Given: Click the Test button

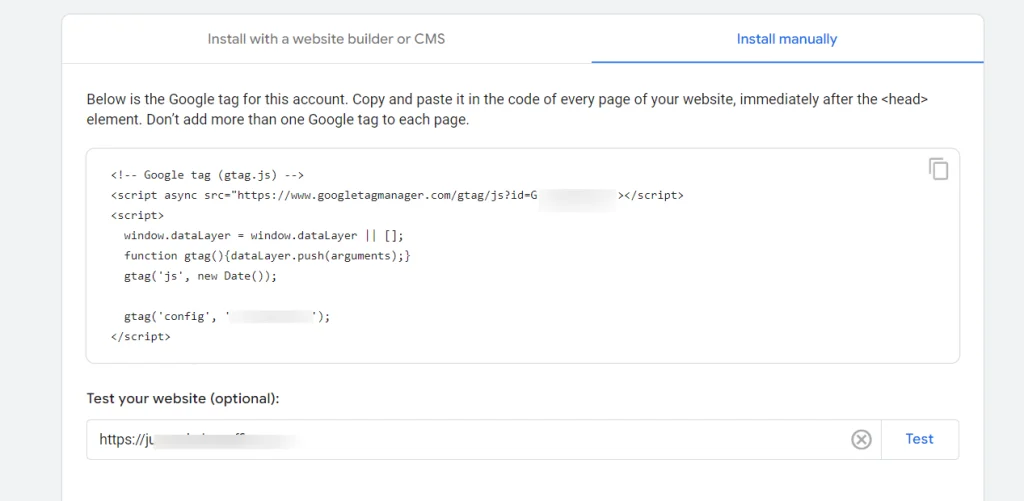Looking at the screenshot, I should 920,440.
